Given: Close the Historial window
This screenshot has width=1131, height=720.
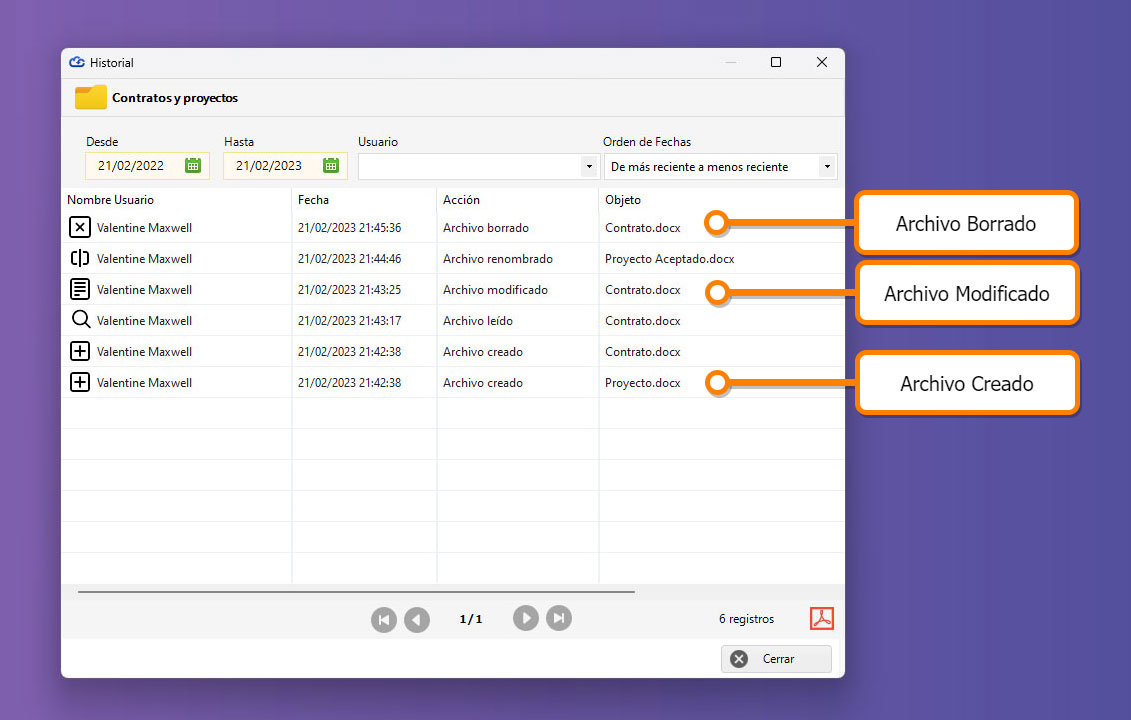Looking at the screenshot, I should (822, 62).
